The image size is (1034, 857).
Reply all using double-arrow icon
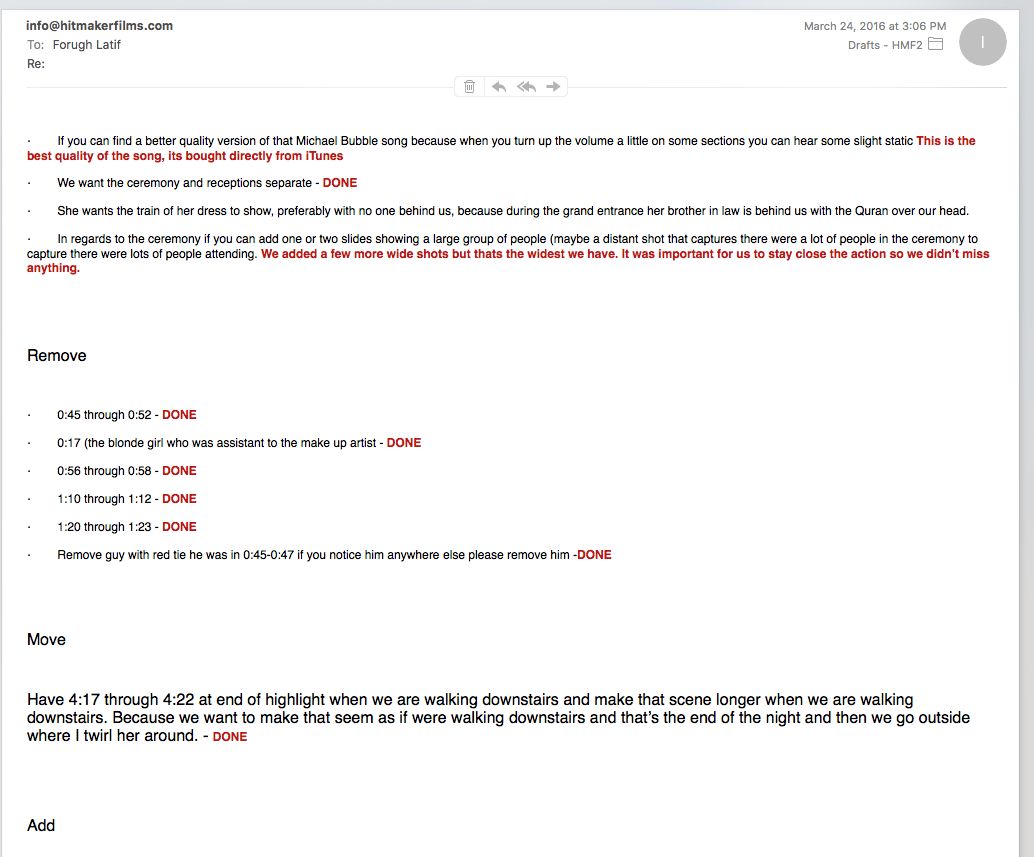526,86
